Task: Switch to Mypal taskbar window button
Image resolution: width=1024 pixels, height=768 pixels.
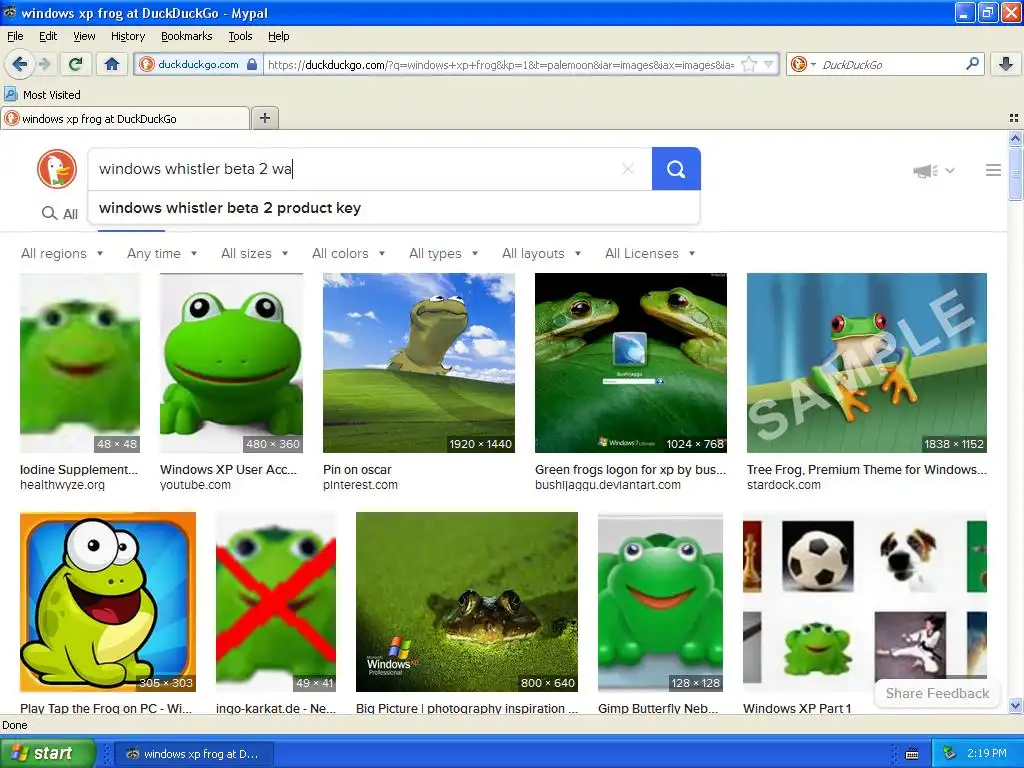Action: point(193,754)
